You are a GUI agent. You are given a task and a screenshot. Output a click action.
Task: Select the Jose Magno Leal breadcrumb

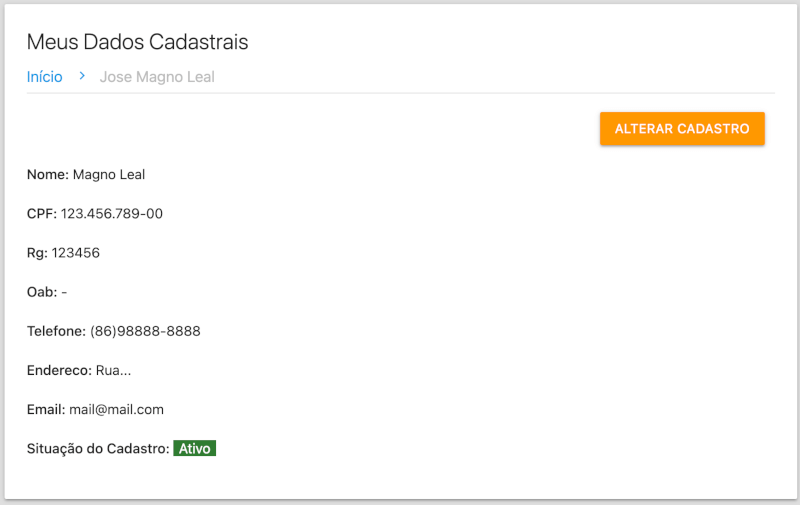click(x=157, y=77)
